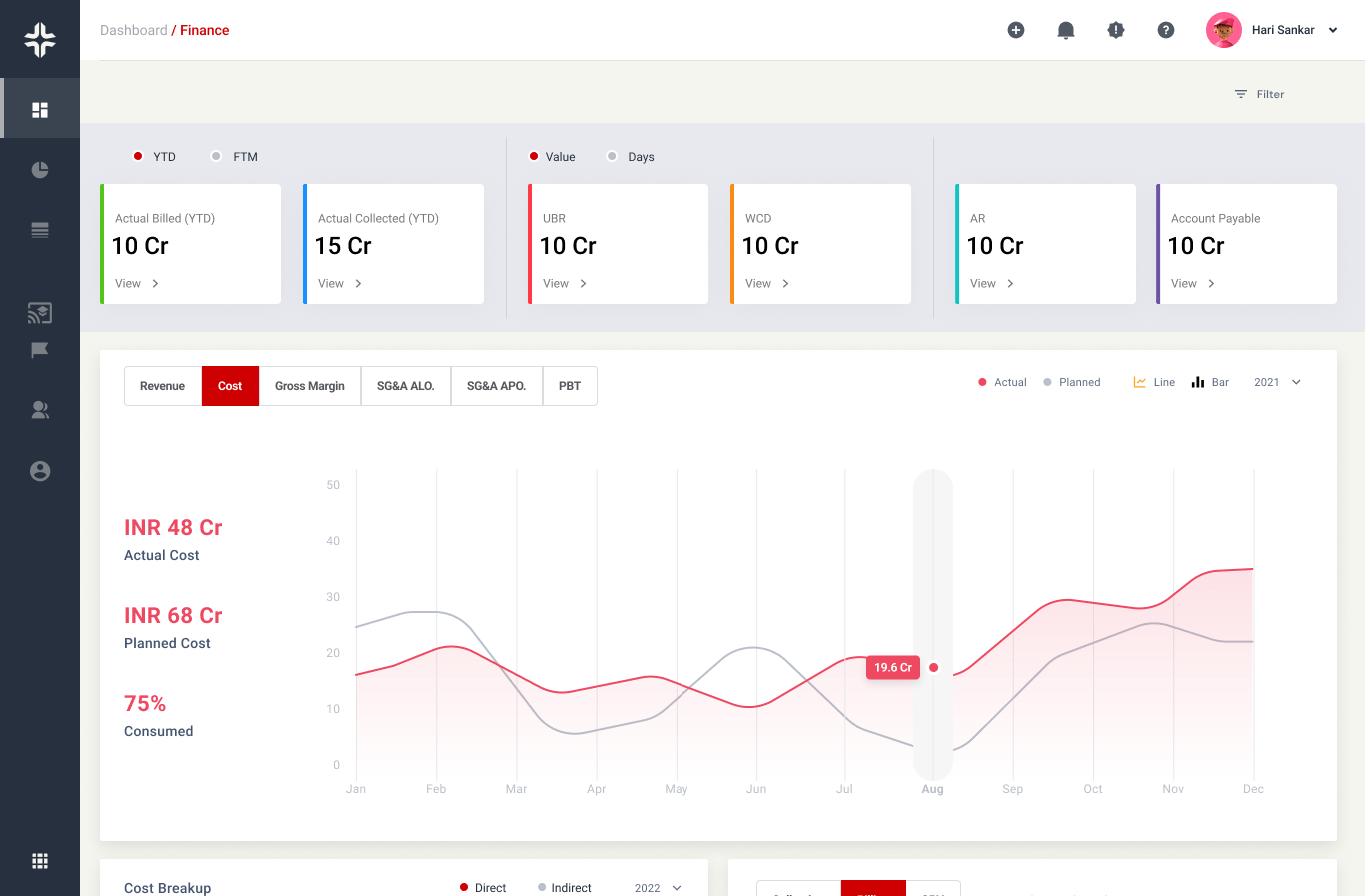The height and width of the screenshot is (896, 1365).
Task: Switch chart to Bar view
Action: point(1210,382)
